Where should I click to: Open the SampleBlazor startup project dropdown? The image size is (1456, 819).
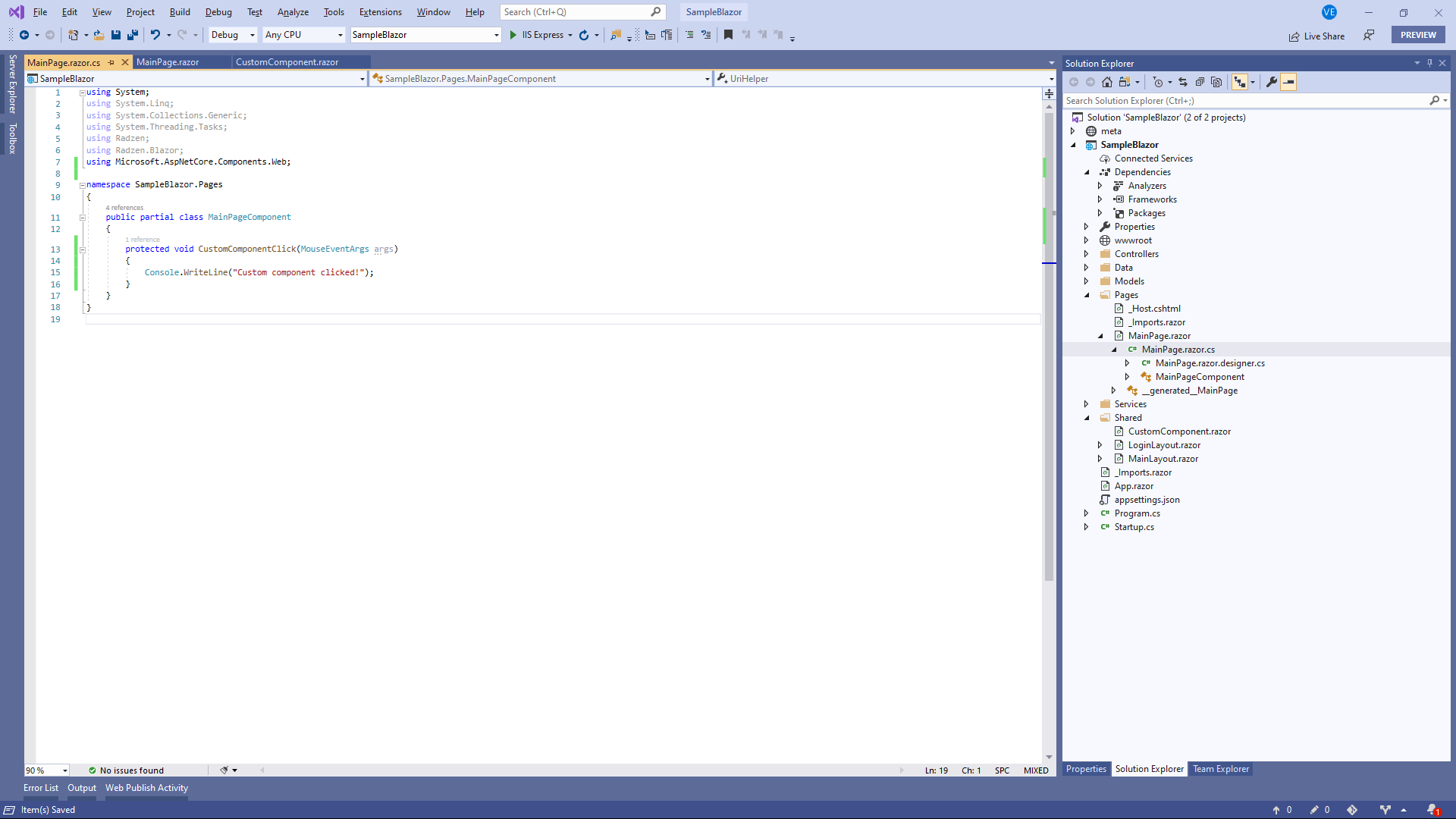point(425,35)
